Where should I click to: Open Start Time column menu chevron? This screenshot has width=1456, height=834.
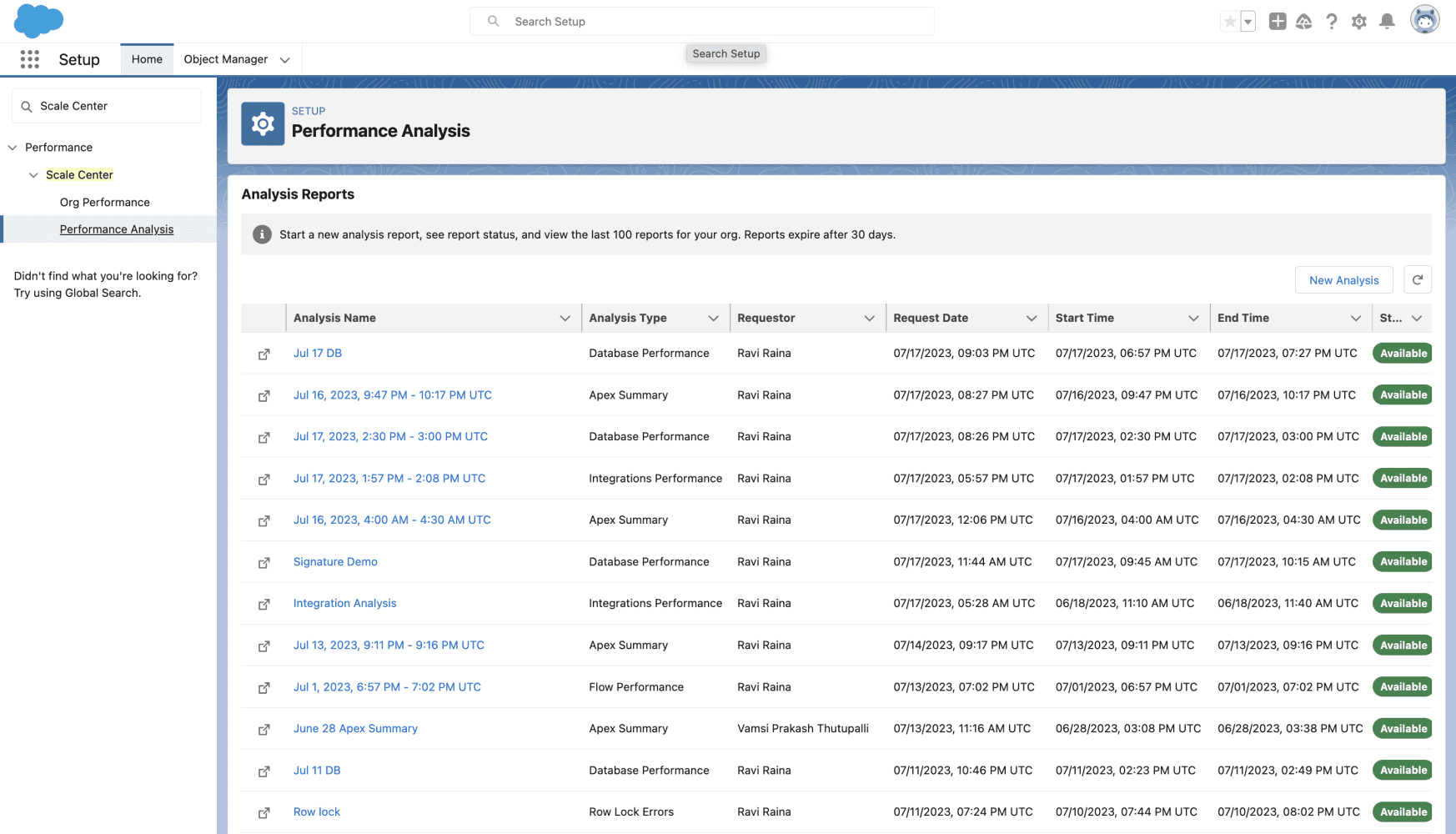coord(1193,318)
